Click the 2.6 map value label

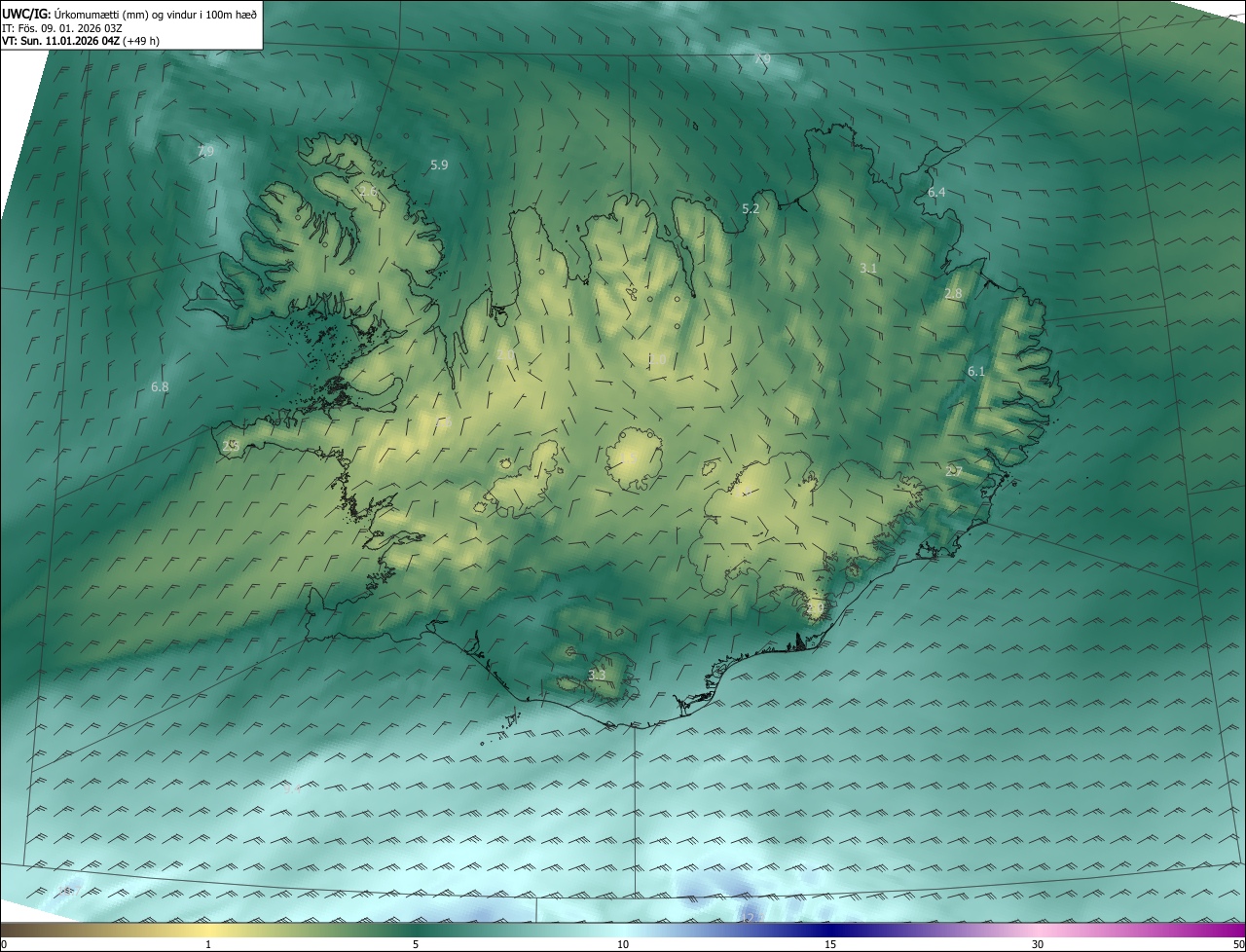coord(368,192)
